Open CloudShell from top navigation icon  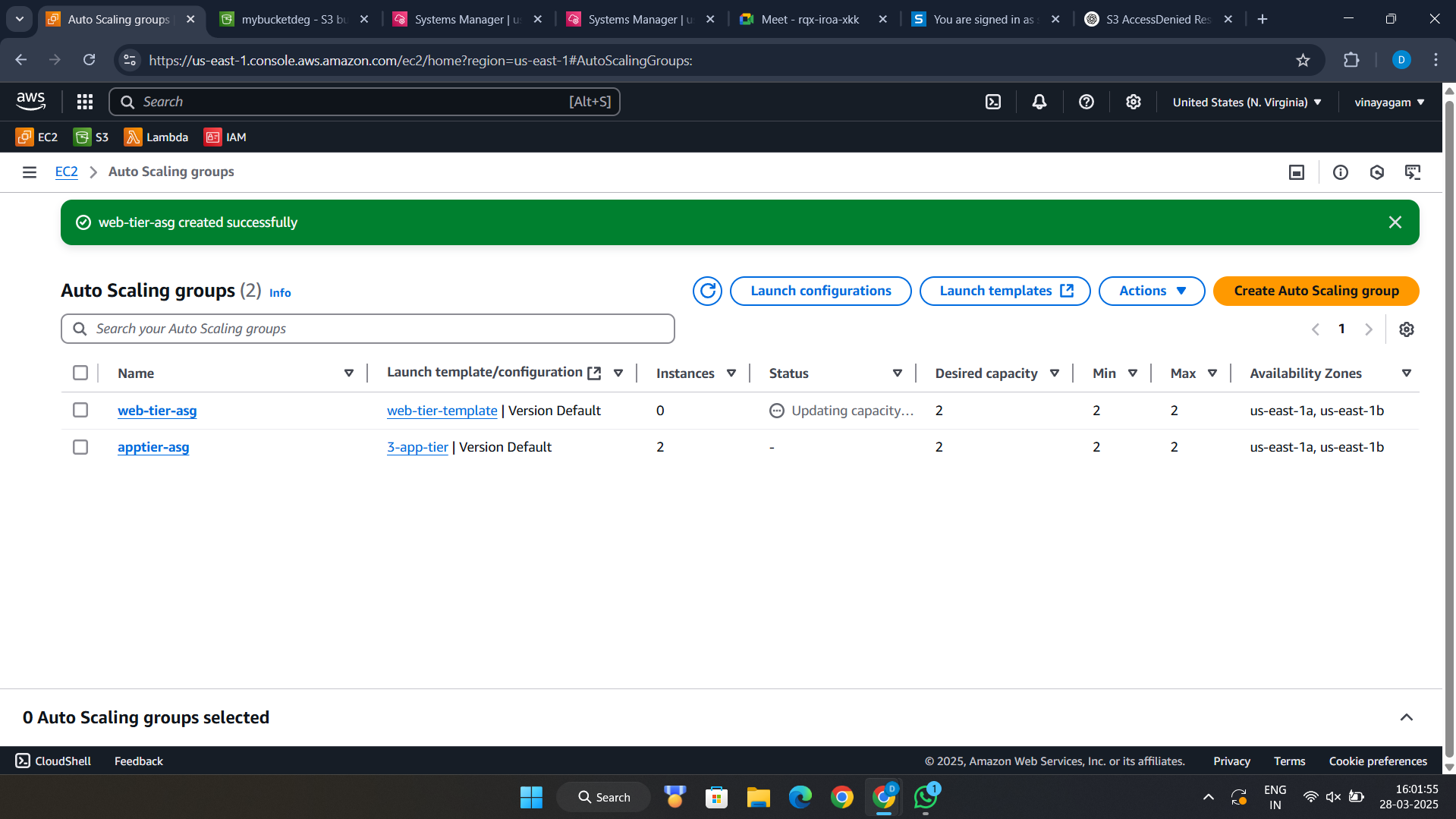tap(993, 102)
